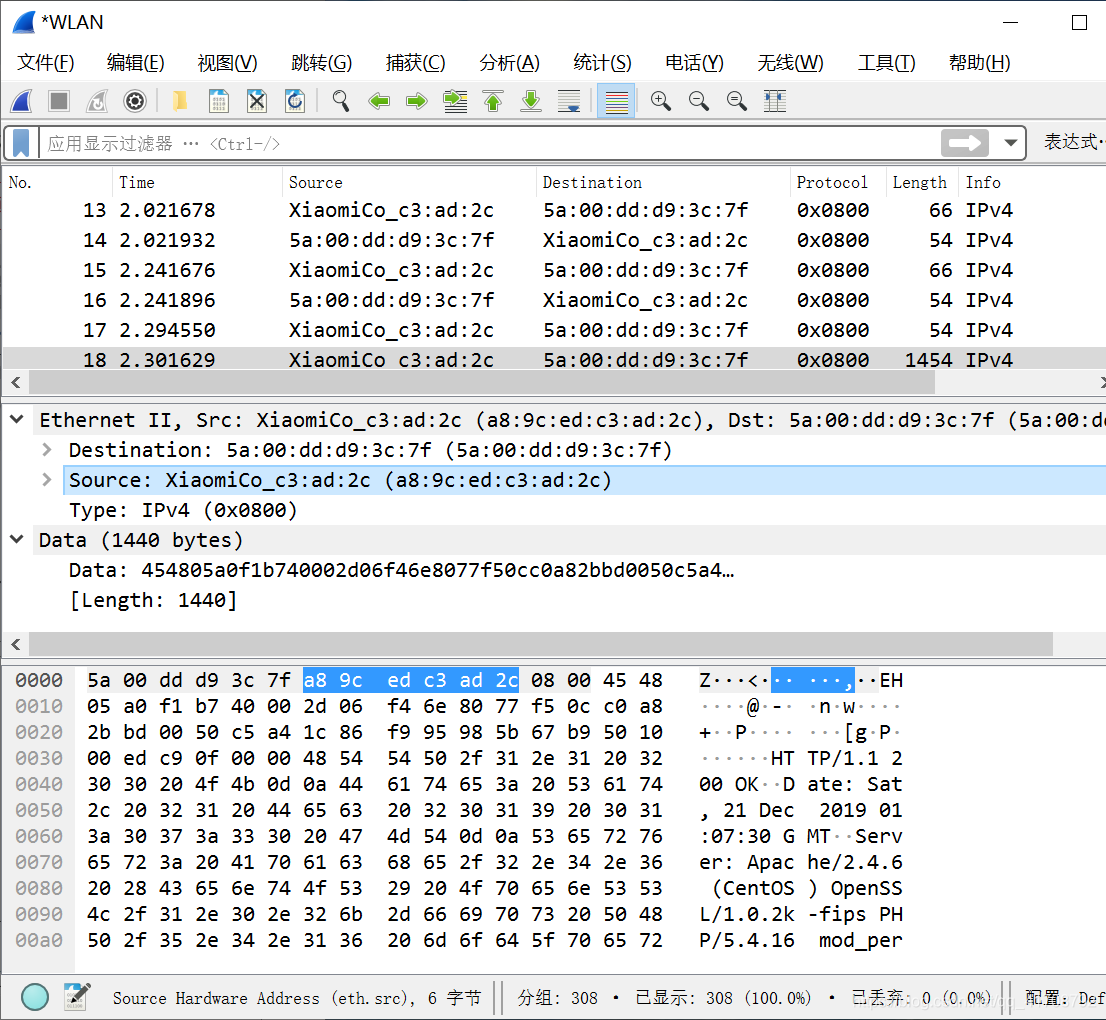Open the 跳转(G) menu

point(321,63)
